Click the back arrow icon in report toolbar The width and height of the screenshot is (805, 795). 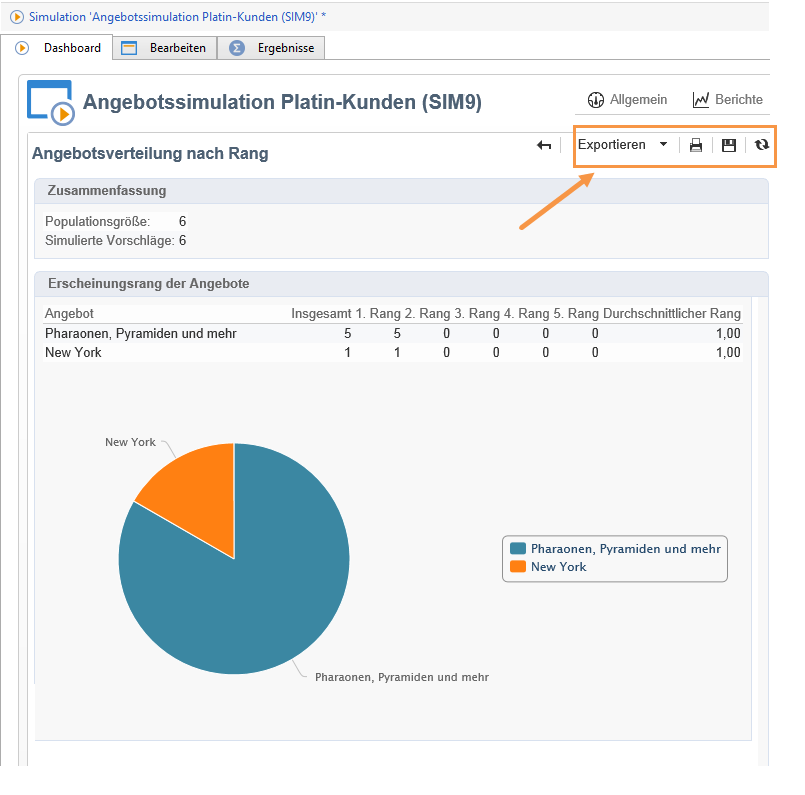click(544, 146)
